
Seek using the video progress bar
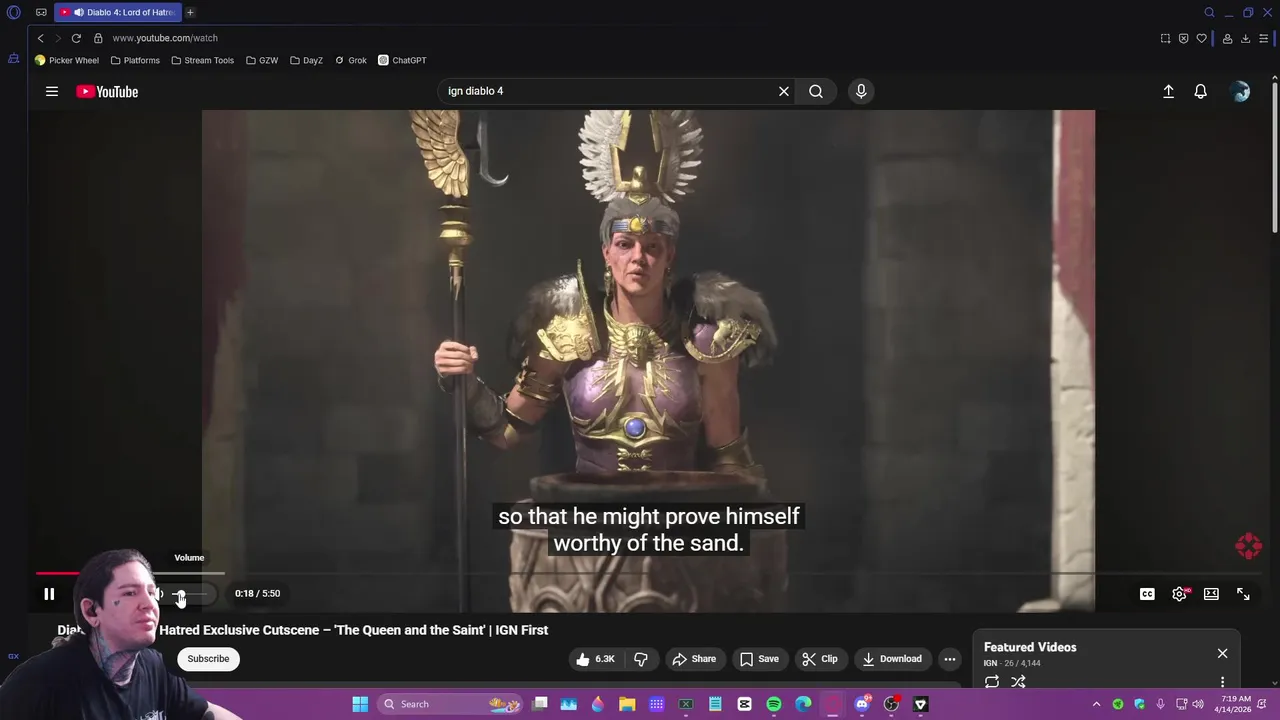click(649, 574)
